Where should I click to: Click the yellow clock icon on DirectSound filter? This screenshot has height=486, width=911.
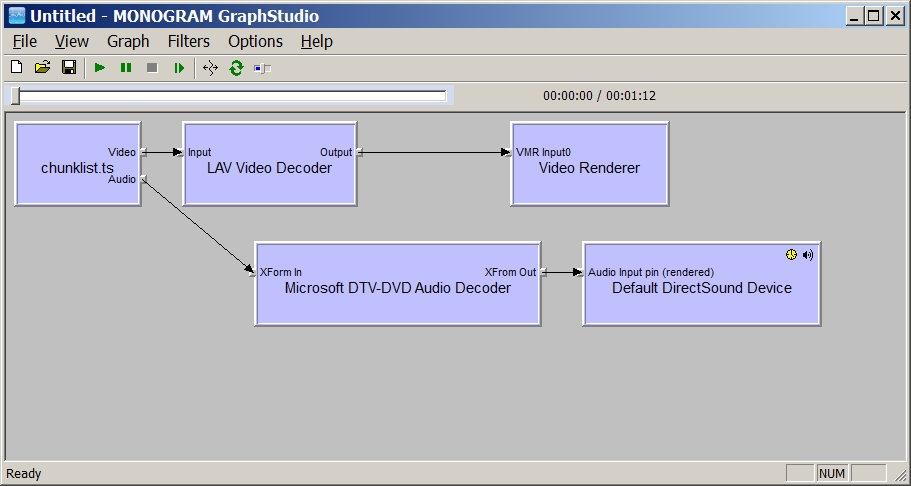click(x=791, y=254)
